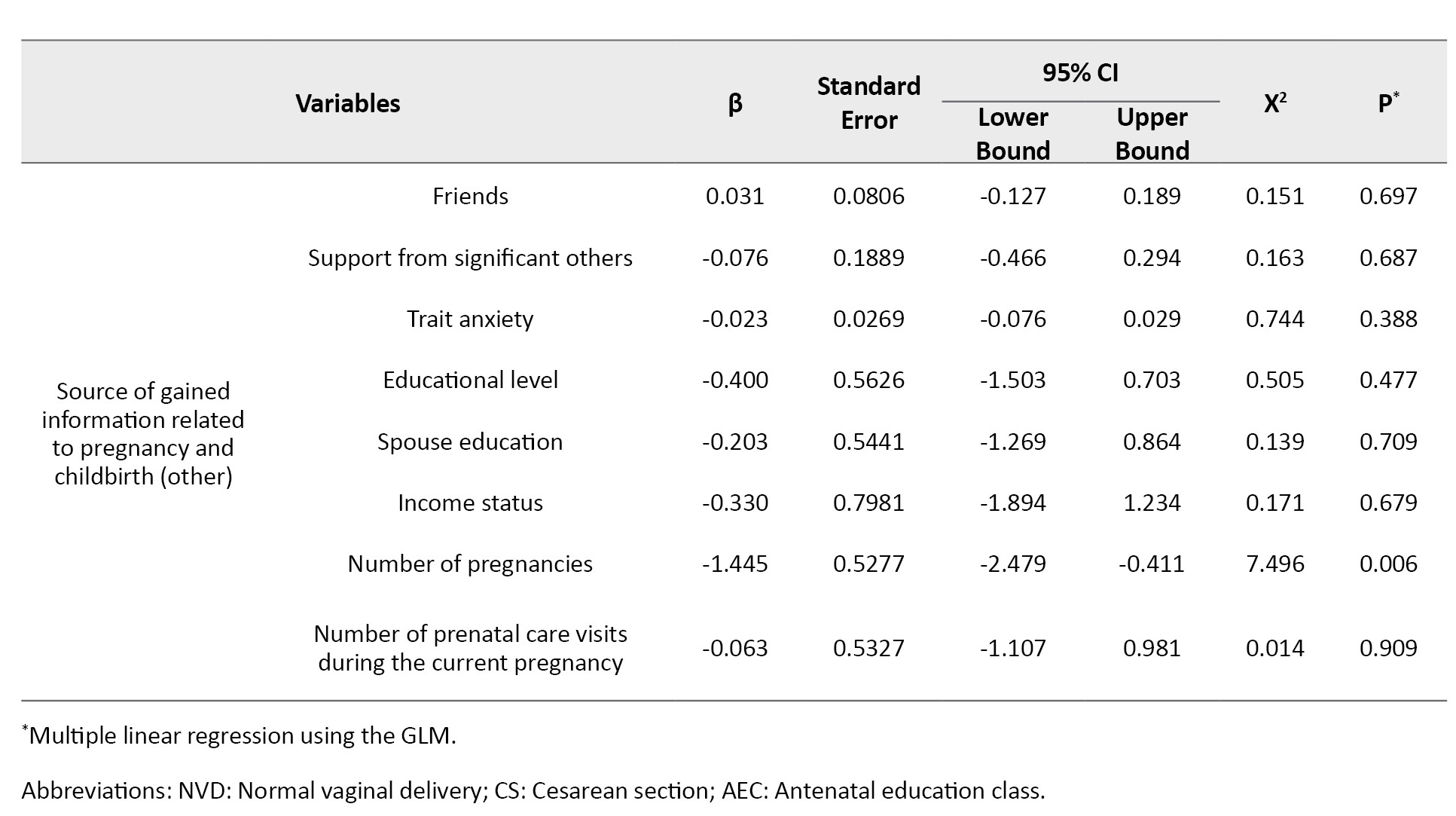1456x816 pixels.
Task: Select the Trait anxiety row label
Action: [x=470, y=319]
